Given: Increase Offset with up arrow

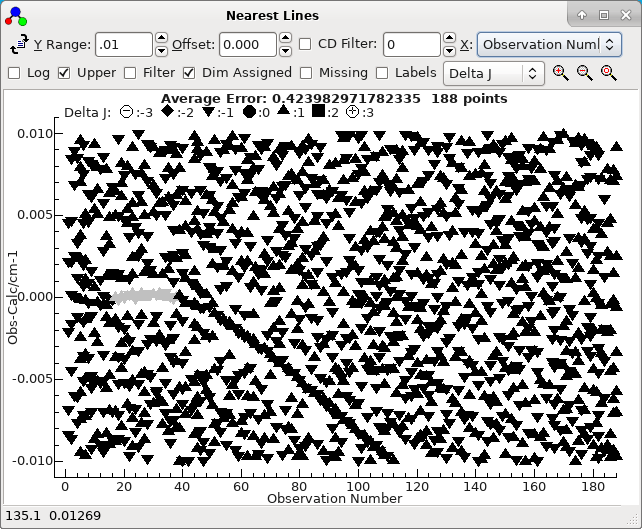Looking at the screenshot, I should click(285, 38).
